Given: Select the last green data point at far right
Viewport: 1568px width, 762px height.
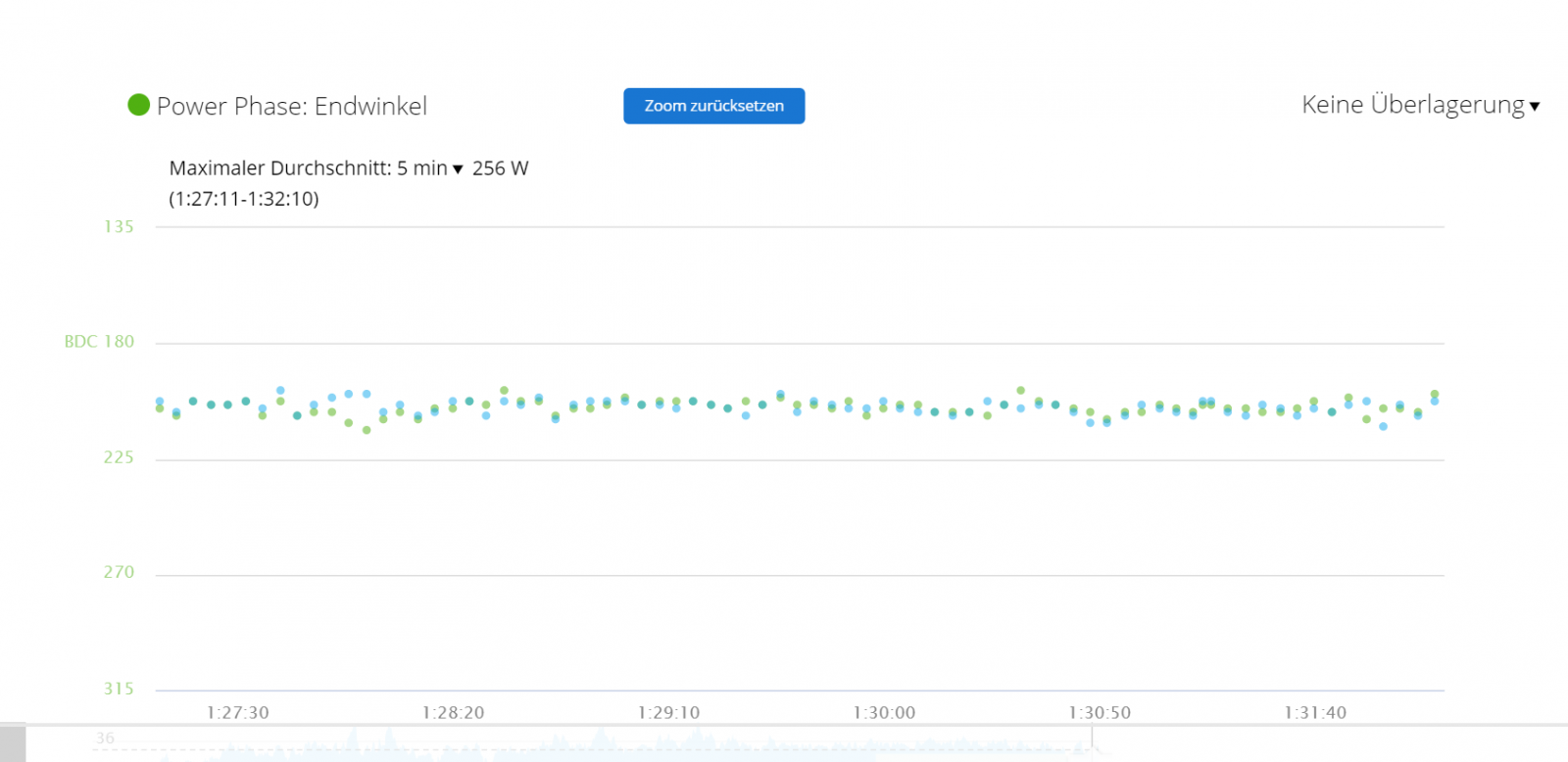Looking at the screenshot, I should point(1435,395).
